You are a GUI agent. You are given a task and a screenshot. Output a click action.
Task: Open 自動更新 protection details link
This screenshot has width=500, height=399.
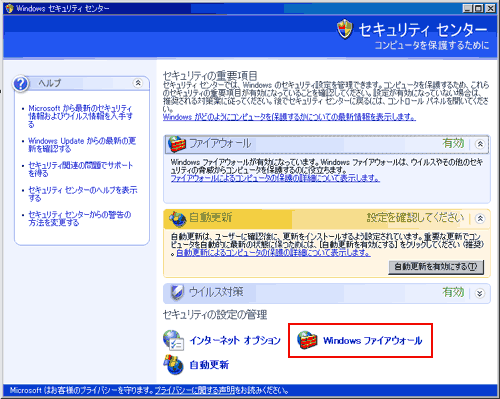(x=273, y=253)
